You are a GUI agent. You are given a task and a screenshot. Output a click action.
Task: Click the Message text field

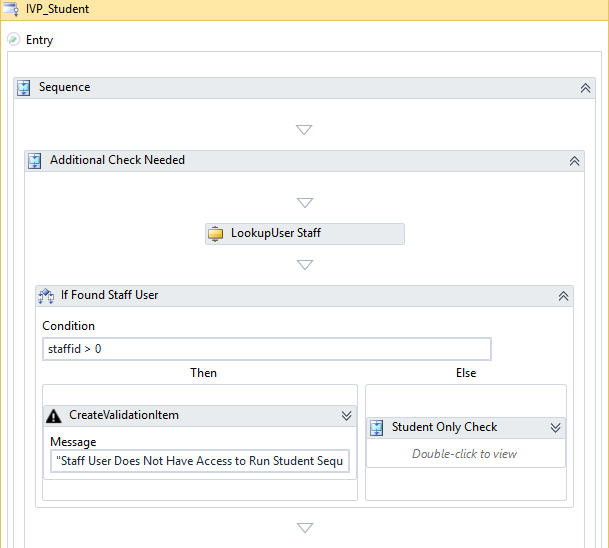pos(200,461)
